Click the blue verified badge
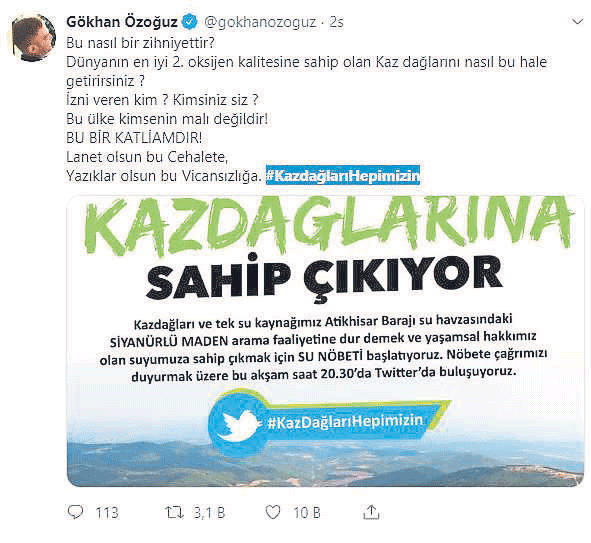The height and width of the screenshot is (543, 591). [190, 22]
